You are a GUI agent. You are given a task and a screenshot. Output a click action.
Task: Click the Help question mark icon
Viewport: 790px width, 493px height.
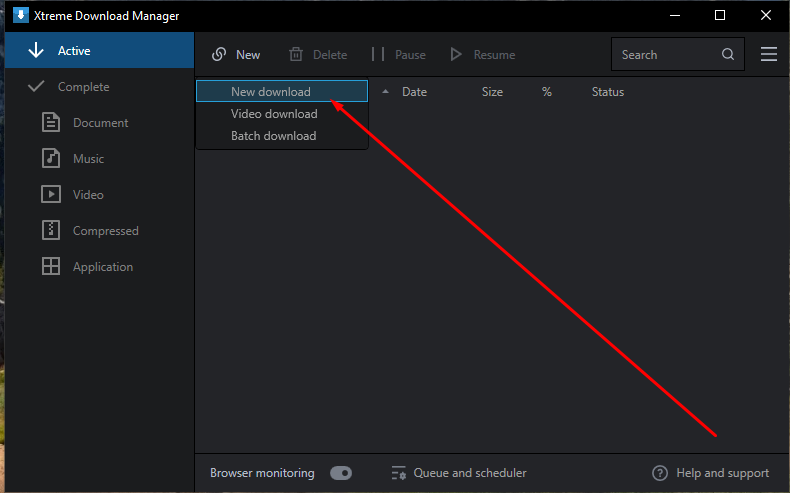click(660, 473)
